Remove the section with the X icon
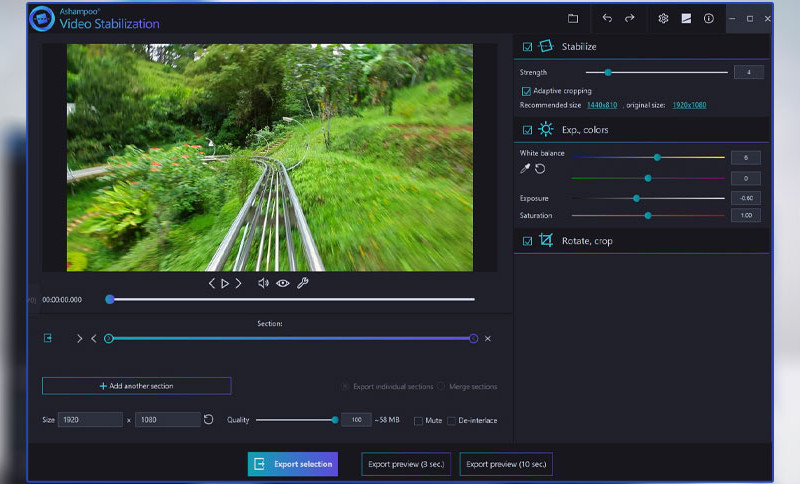 pos(488,339)
